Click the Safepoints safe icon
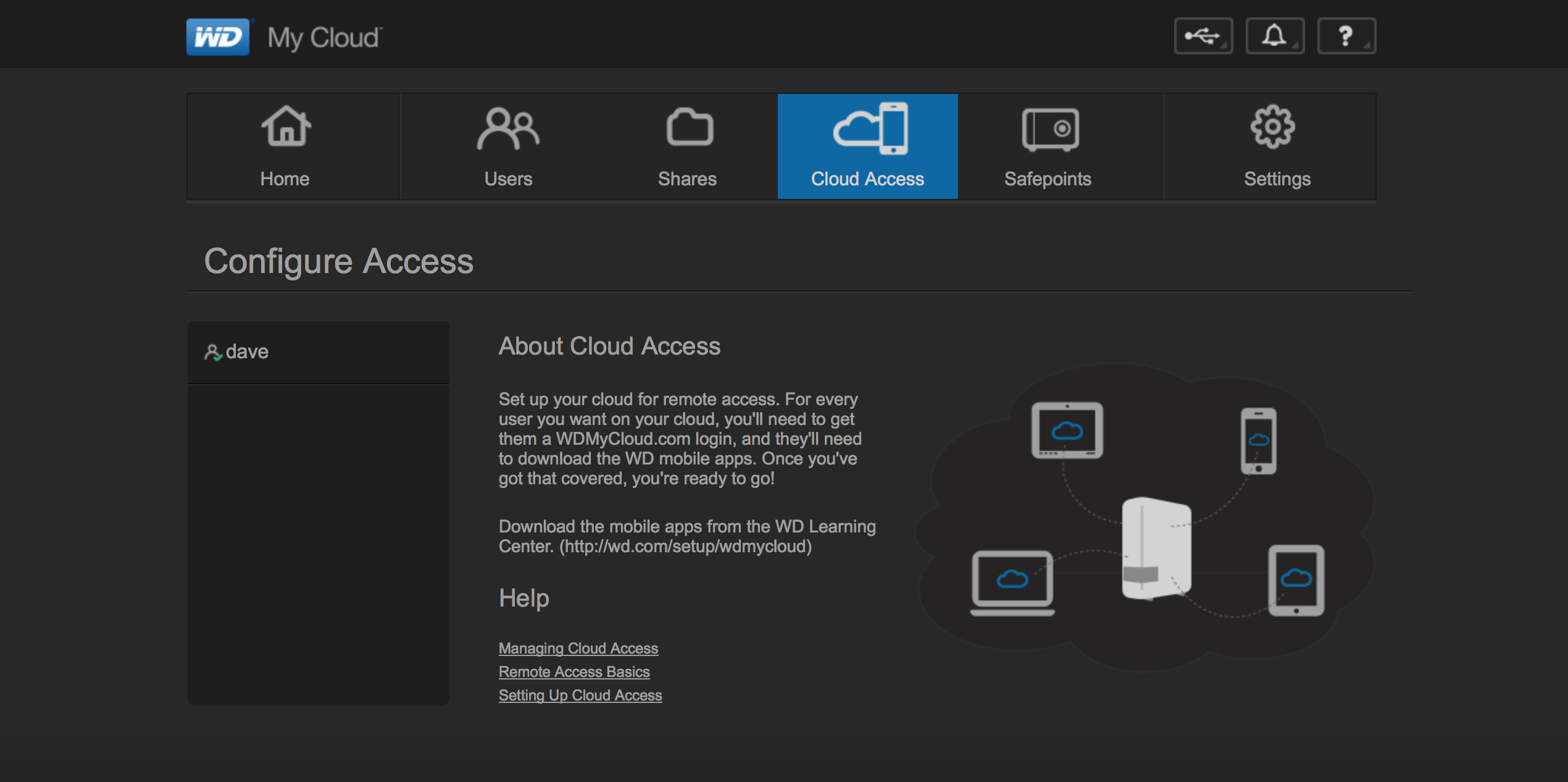This screenshot has height=782, width=1568. (x=1050, y=129)
